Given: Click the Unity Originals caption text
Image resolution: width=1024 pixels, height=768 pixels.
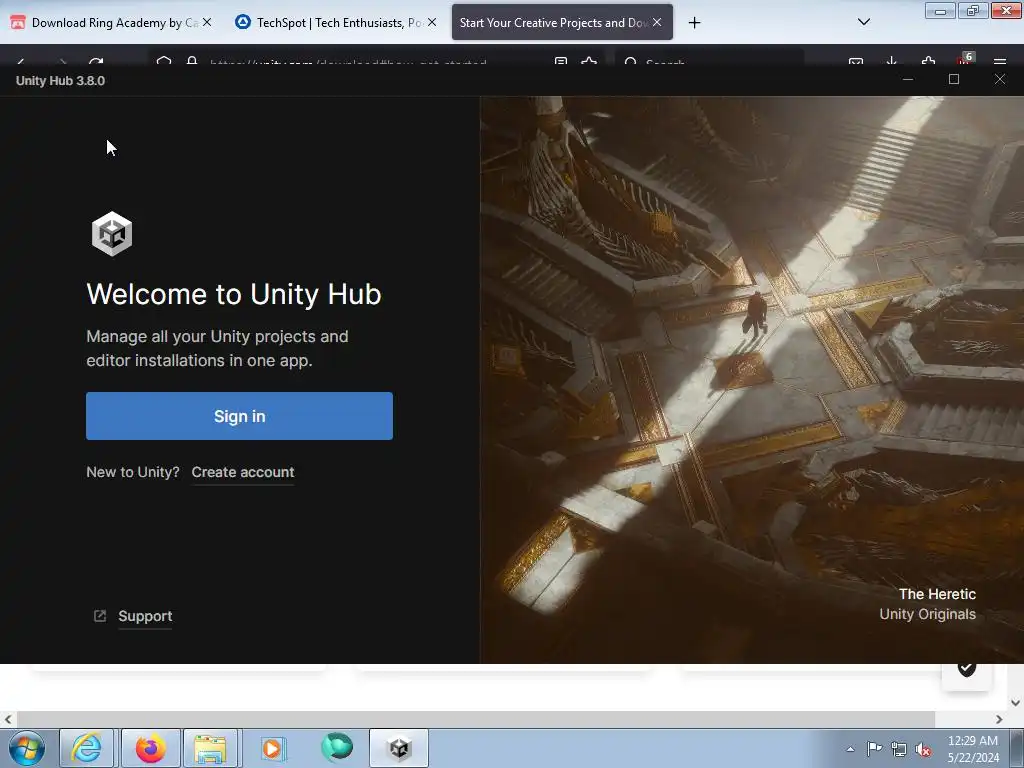Looking at the screenshot, I should (x=927, y=614).
